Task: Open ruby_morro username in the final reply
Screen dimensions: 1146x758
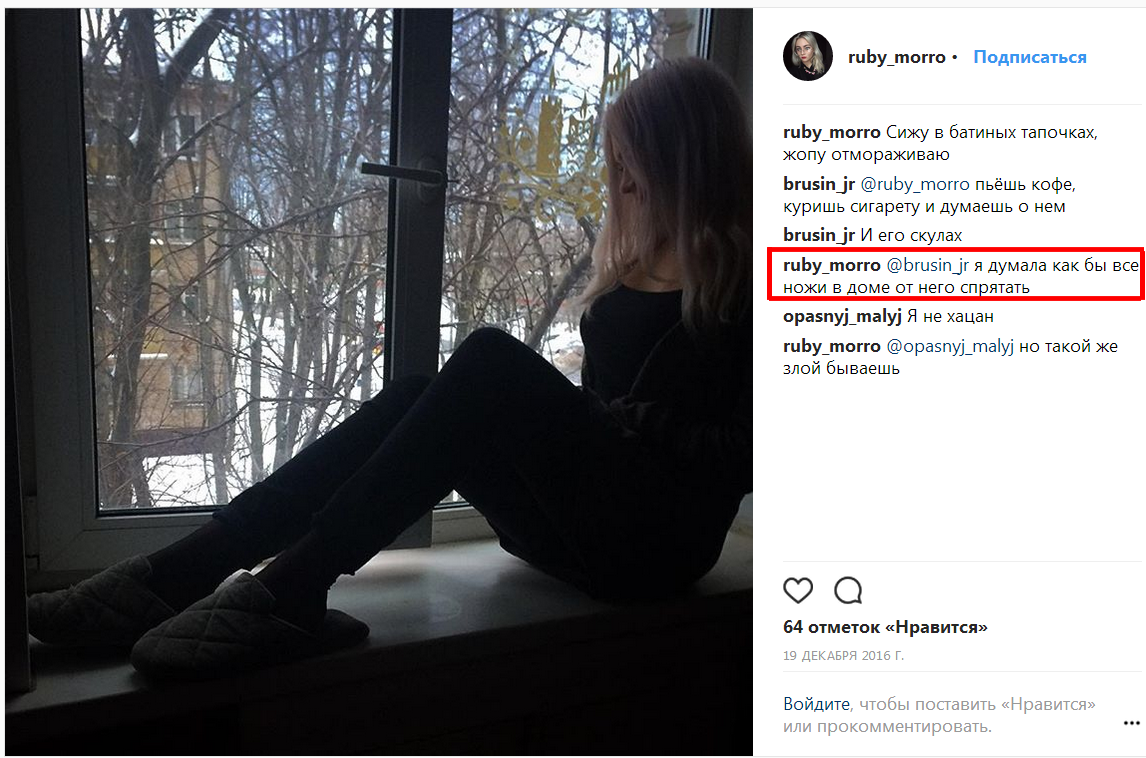Action: (832, 346)
